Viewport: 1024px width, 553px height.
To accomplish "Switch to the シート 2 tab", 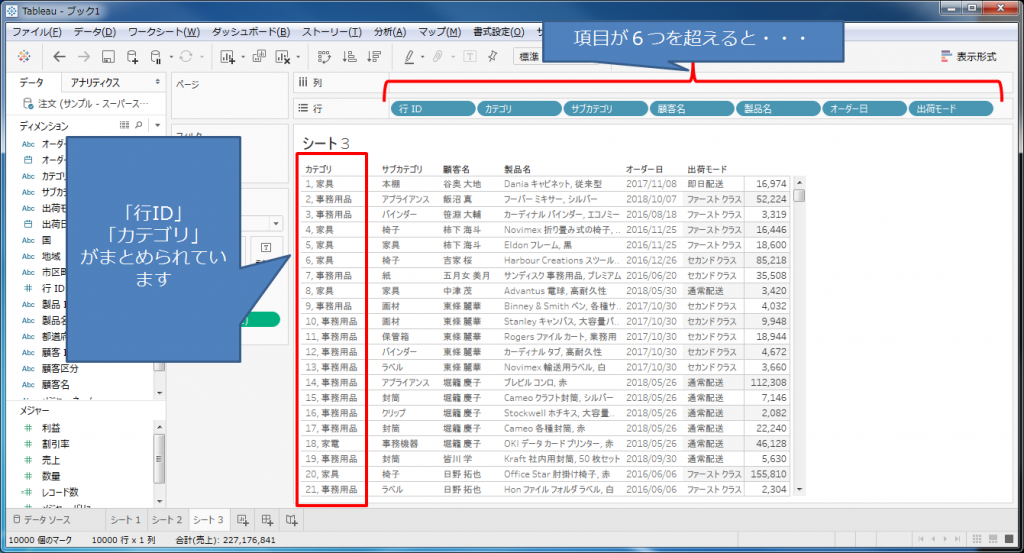I will point(167,520).
